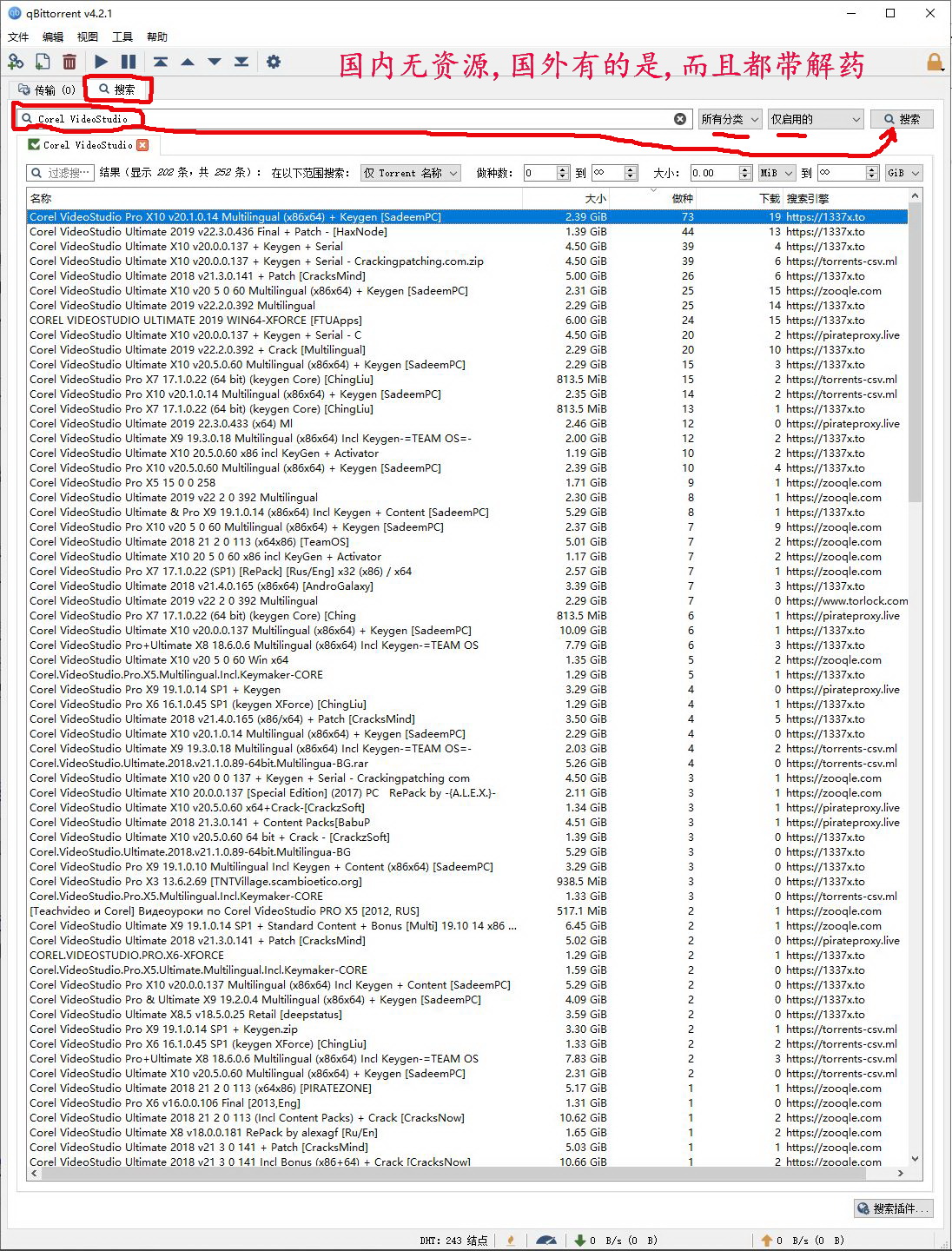Click the green download speed arrow
Viewport: 952px width, 1251px height.
(580, 1241)
